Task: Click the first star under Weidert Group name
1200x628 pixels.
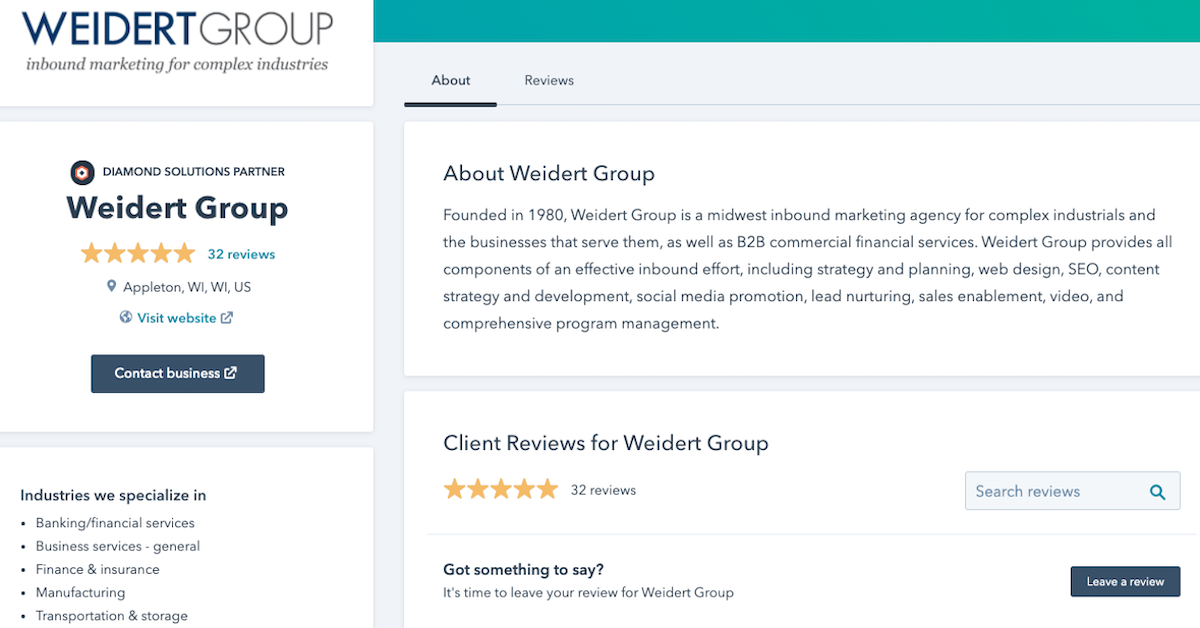Action: coord(92,253)
